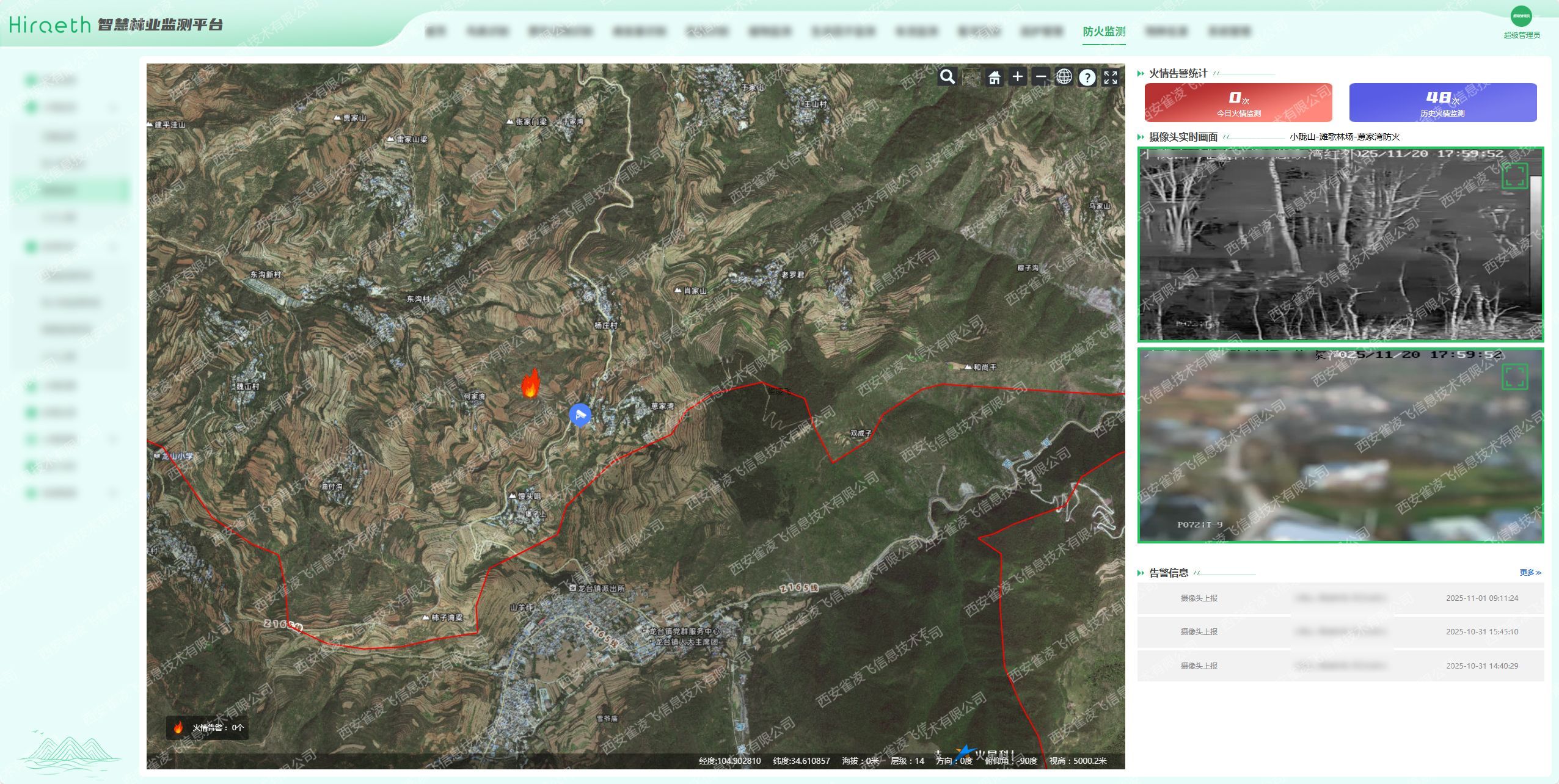Open the 更多 alarm link
Image resolution: width=1559 pixels, height=784 pixels.
pyautogui.click(x=1530, y=572)
